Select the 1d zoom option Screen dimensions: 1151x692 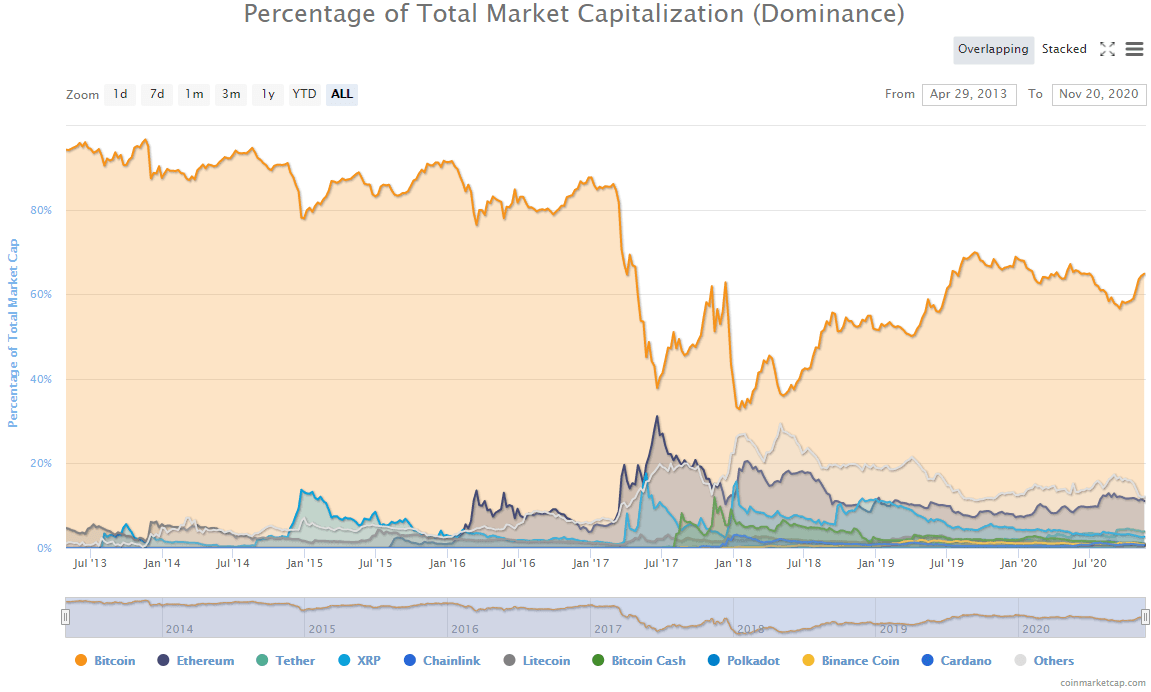(119, 94)
